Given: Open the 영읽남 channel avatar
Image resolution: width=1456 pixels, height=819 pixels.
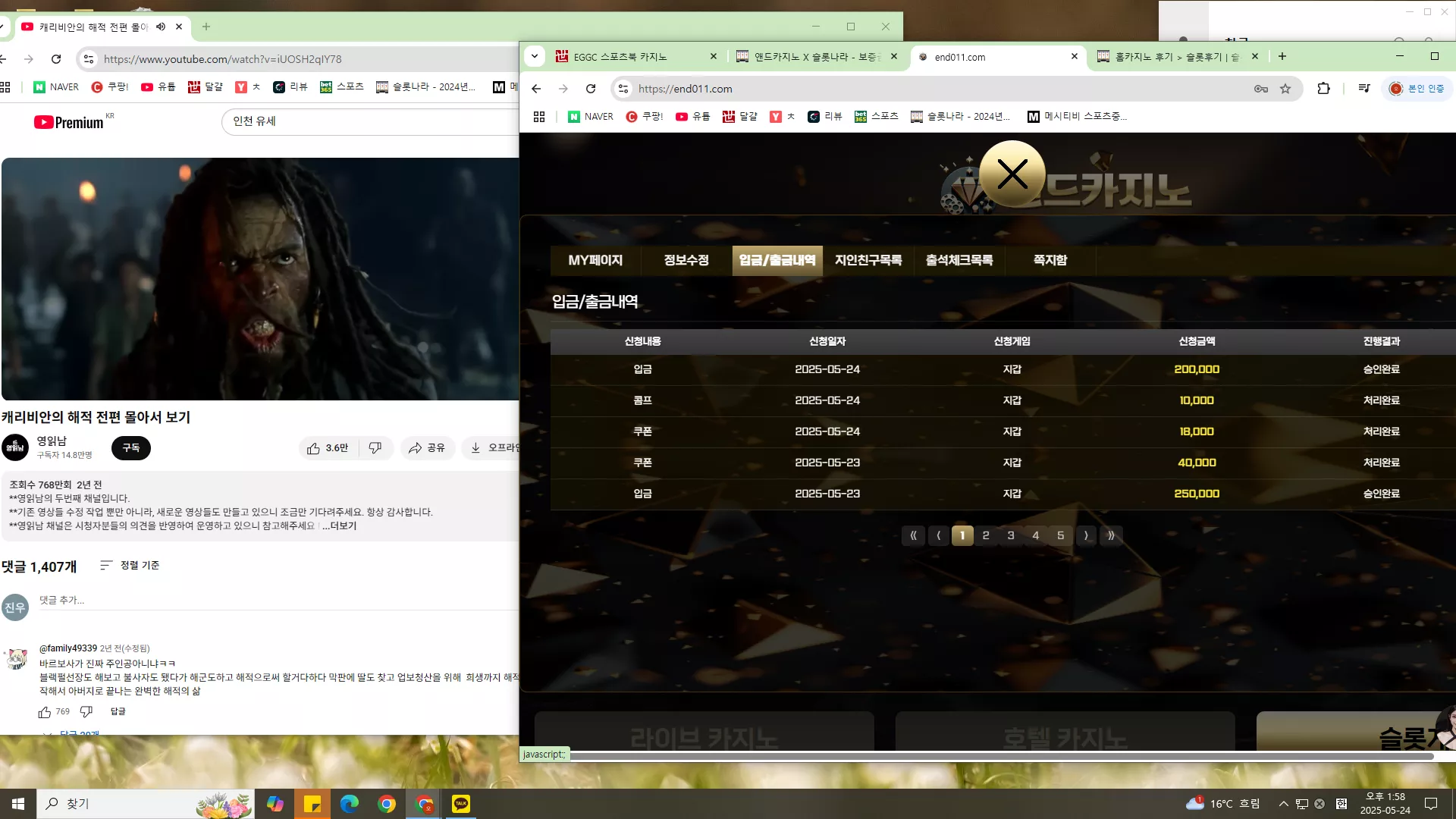Looking at the screenshot, I should [15, 448].
